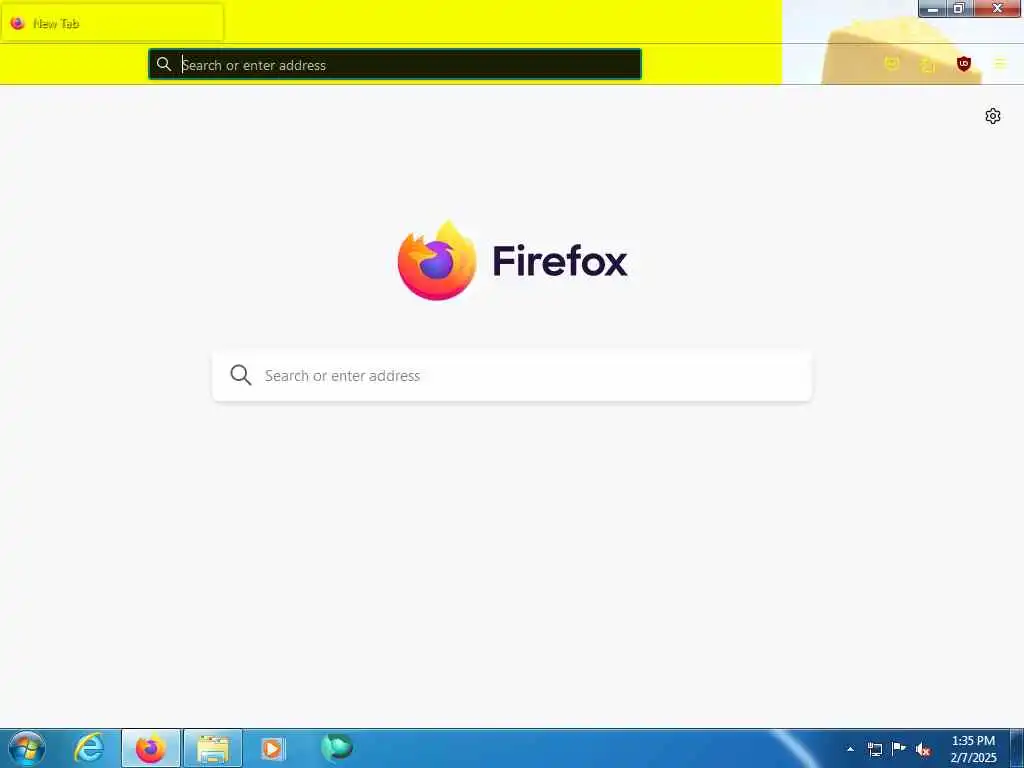Click the muted volume tray icon

click(x=923, y=750)
